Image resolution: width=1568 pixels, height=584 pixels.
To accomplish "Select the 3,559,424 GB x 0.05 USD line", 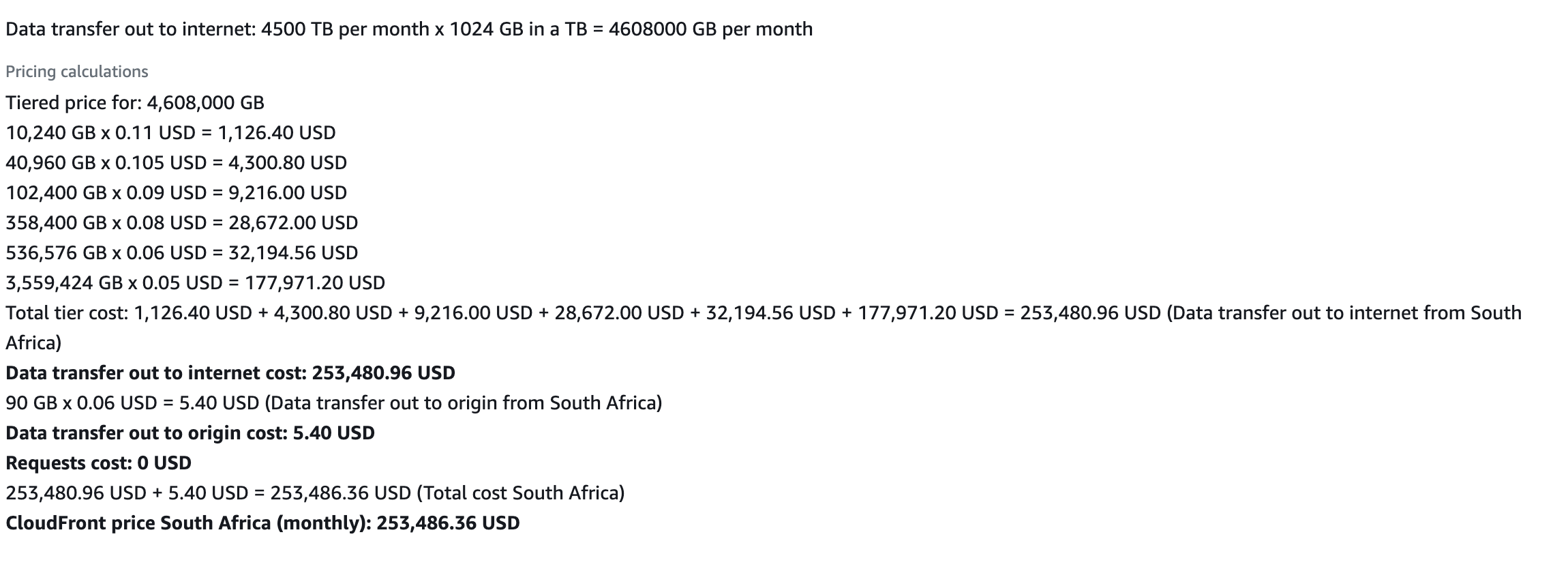I will (x=195, y=283).
